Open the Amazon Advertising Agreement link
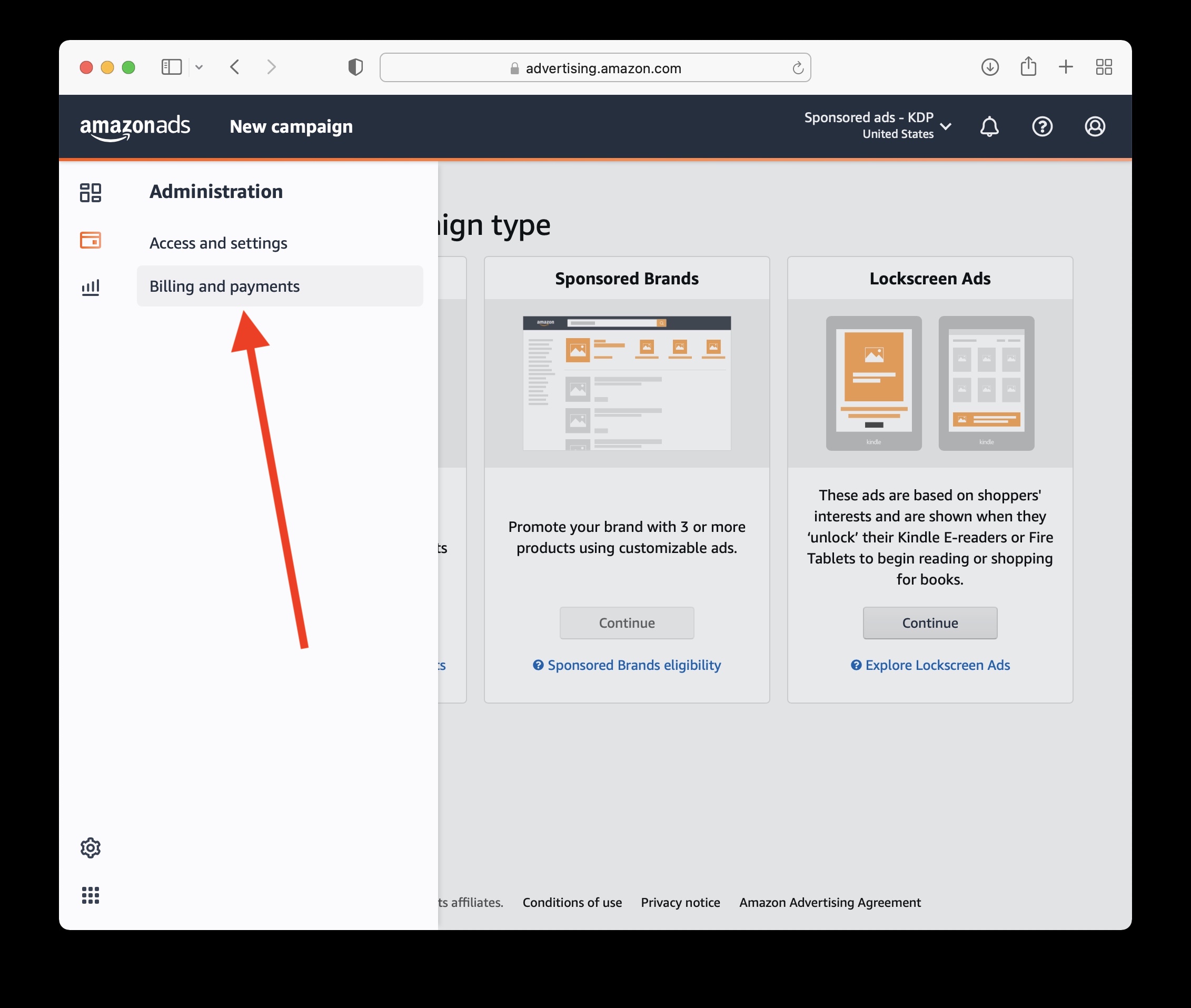The image size is (1191, 1008). point(830,902)
